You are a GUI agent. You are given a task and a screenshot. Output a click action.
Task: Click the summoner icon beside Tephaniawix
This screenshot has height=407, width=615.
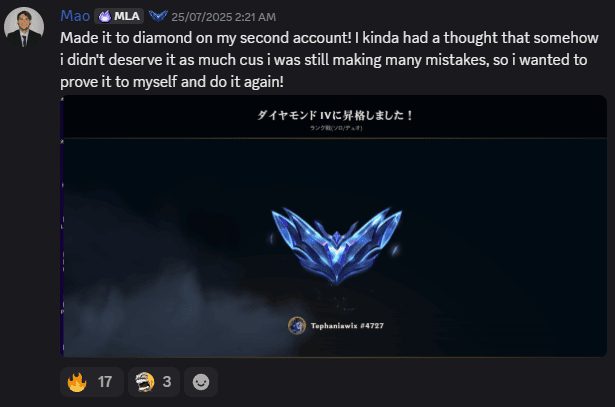pyautogui.click(x=297, y=325)
